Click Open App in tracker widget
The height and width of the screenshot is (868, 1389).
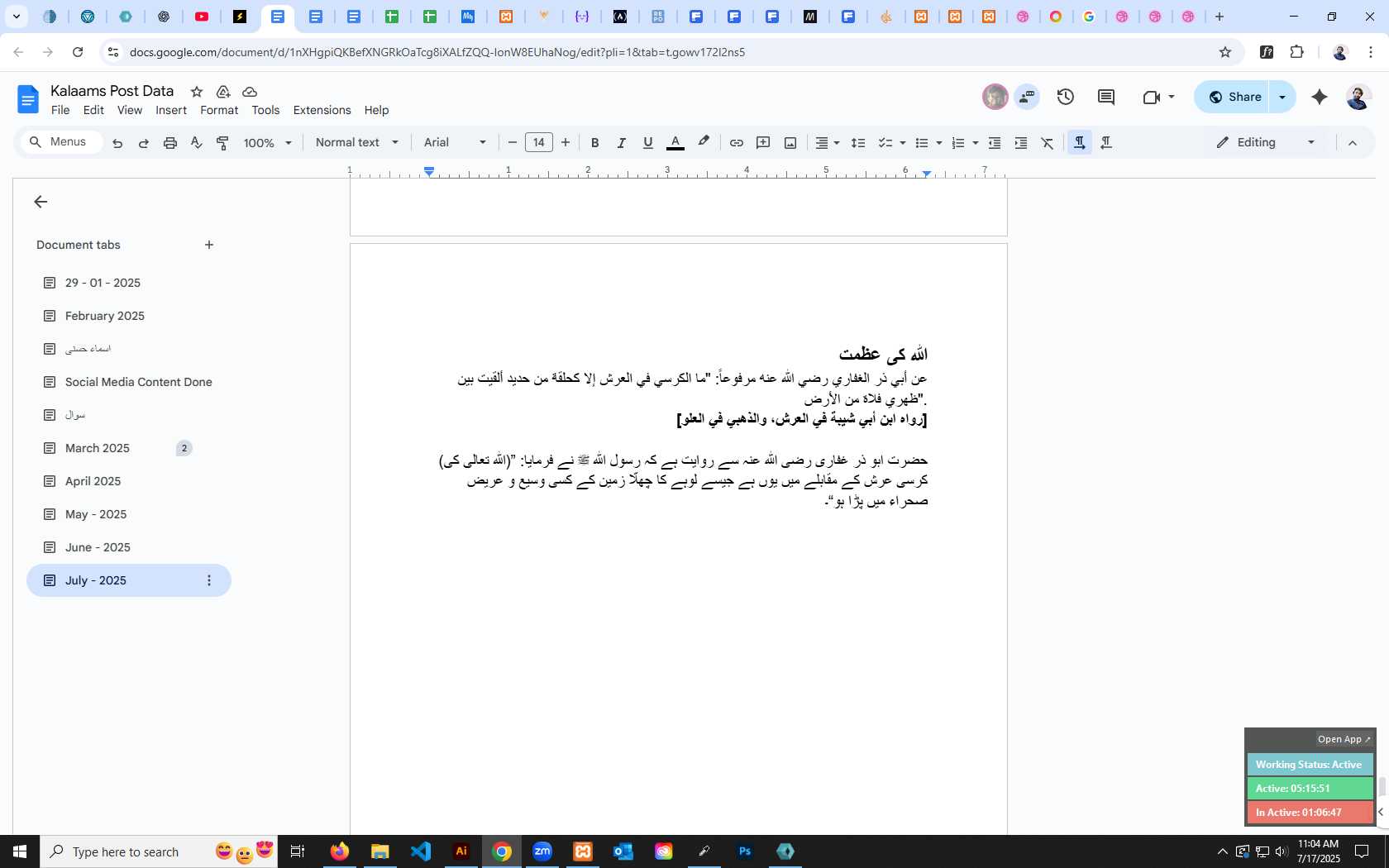point(1344,739)
